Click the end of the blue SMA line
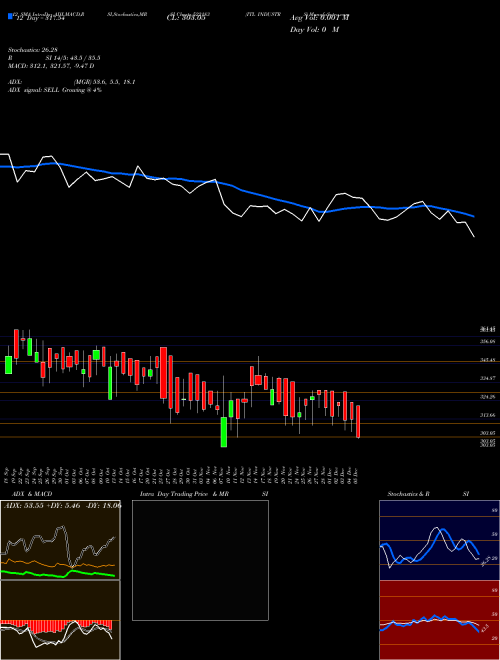Image resolution: width=500 pixels, height=660 pixels. (474, 216)
